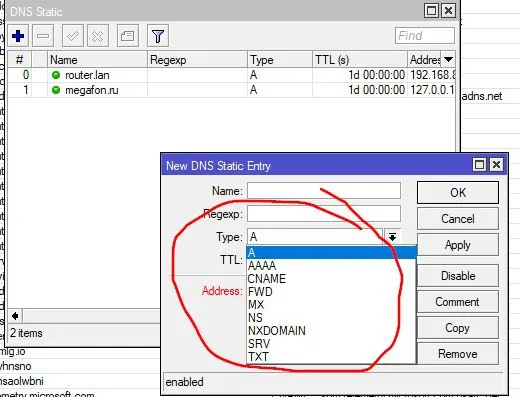Sort by the TTL (s) column header
Screen dimensions: 520x397
[360, 60]
